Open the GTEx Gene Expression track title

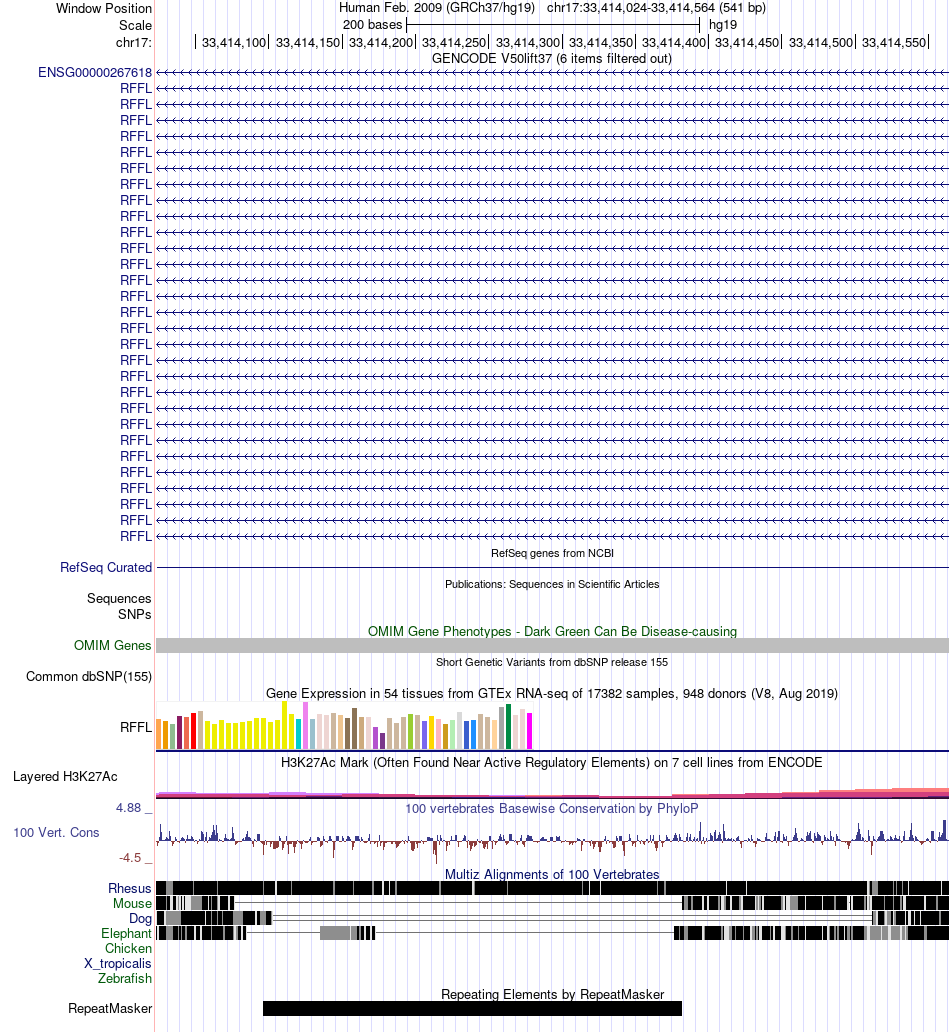tap(552, 694)
